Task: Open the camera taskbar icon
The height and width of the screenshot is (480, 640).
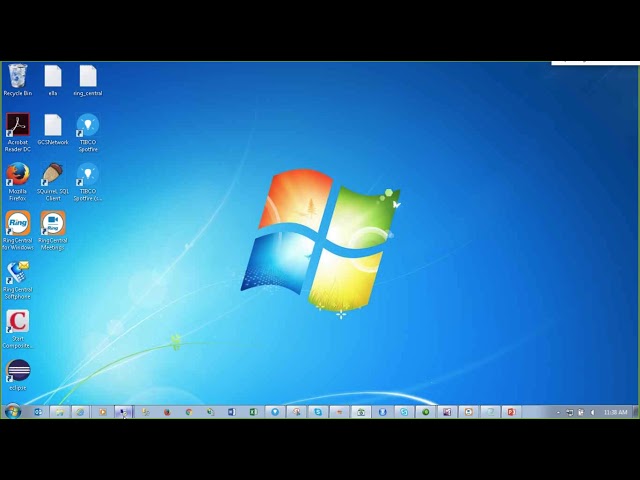Action: pyautogui.click(x=361, y=412)
